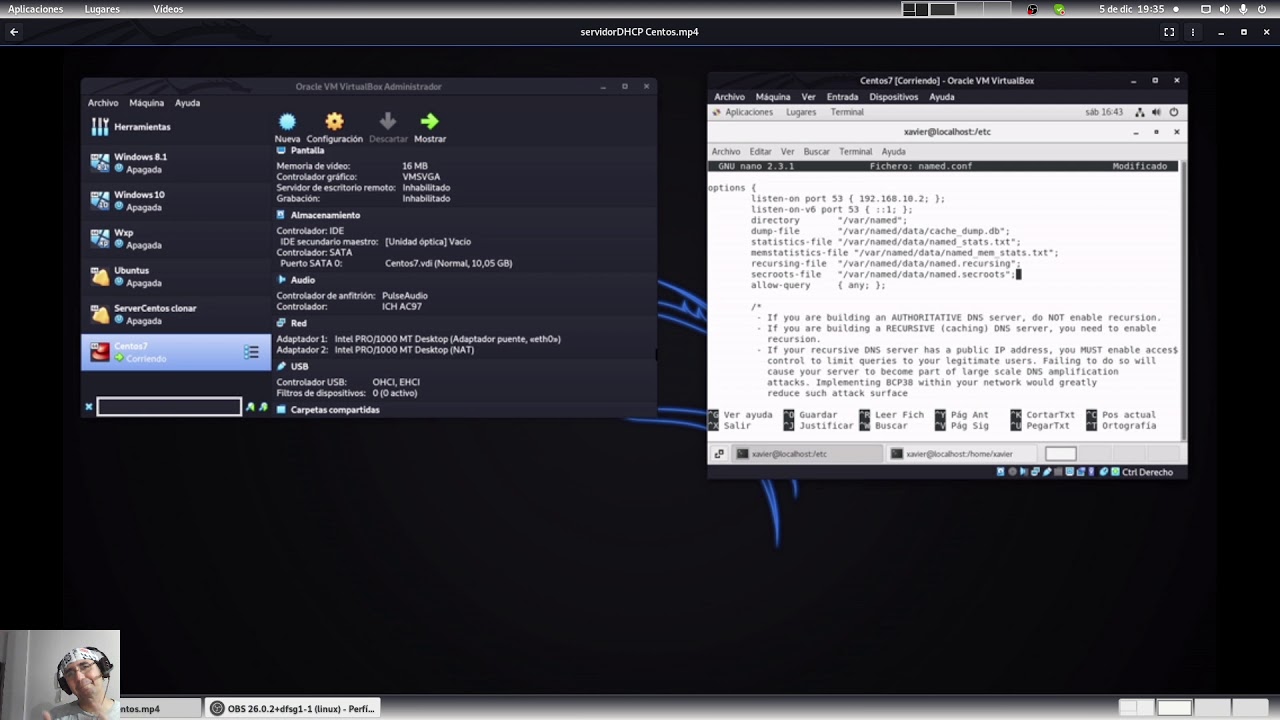Open guest Lugares menu in Centos7

tap(801, 112)
